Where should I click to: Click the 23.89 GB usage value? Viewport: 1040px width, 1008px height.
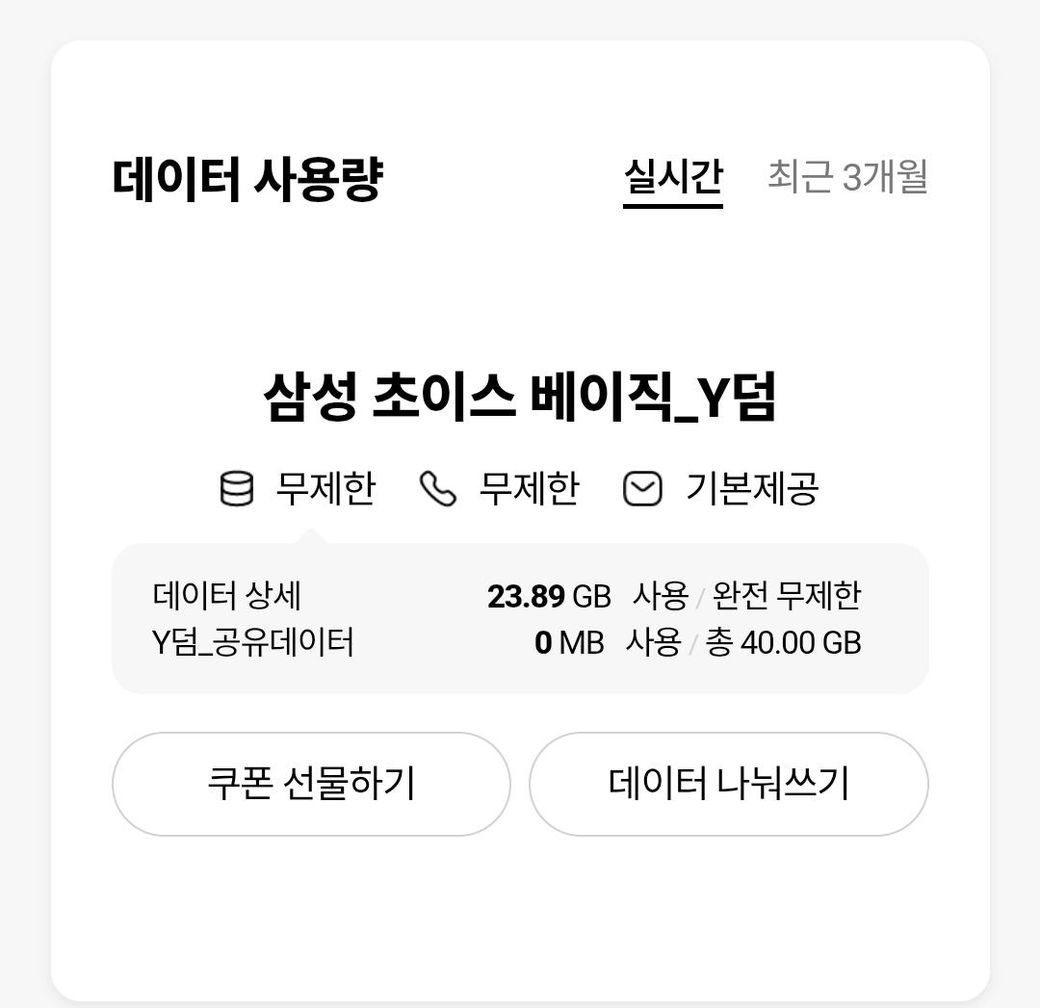click(x=548, y=597)
